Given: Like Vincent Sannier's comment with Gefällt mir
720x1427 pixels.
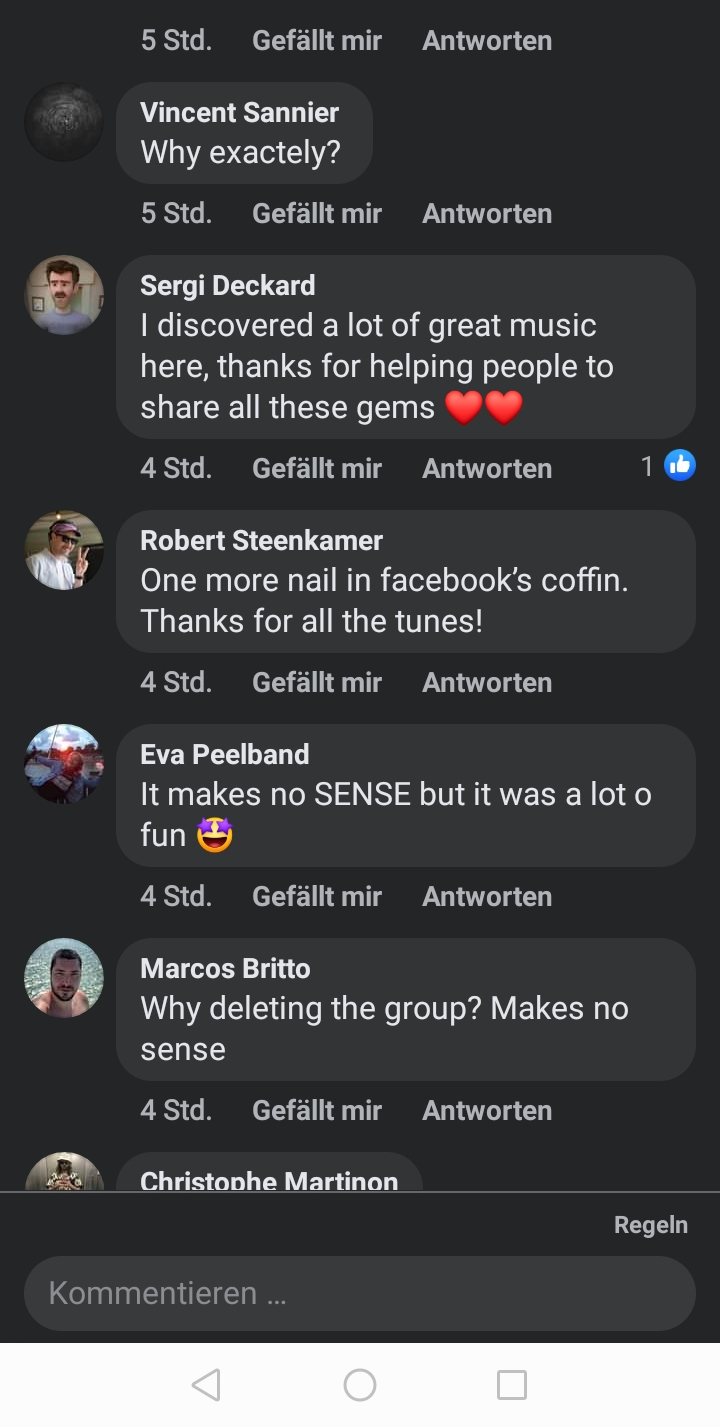Looking at the screenshot, I should pos(317,213).
